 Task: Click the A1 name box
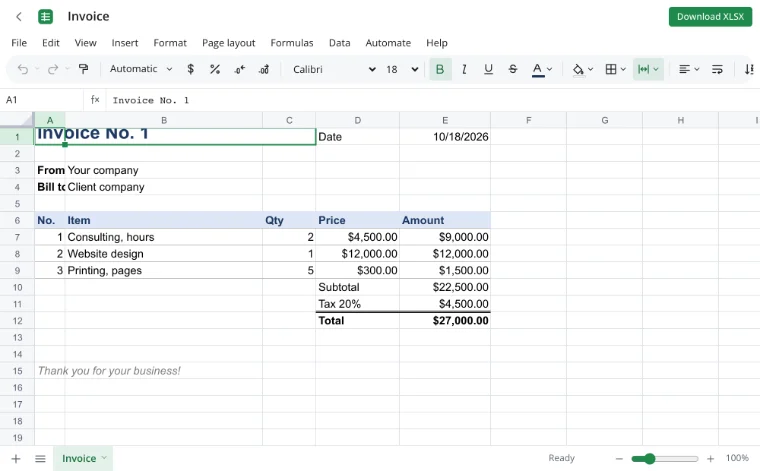coord(41,100)
